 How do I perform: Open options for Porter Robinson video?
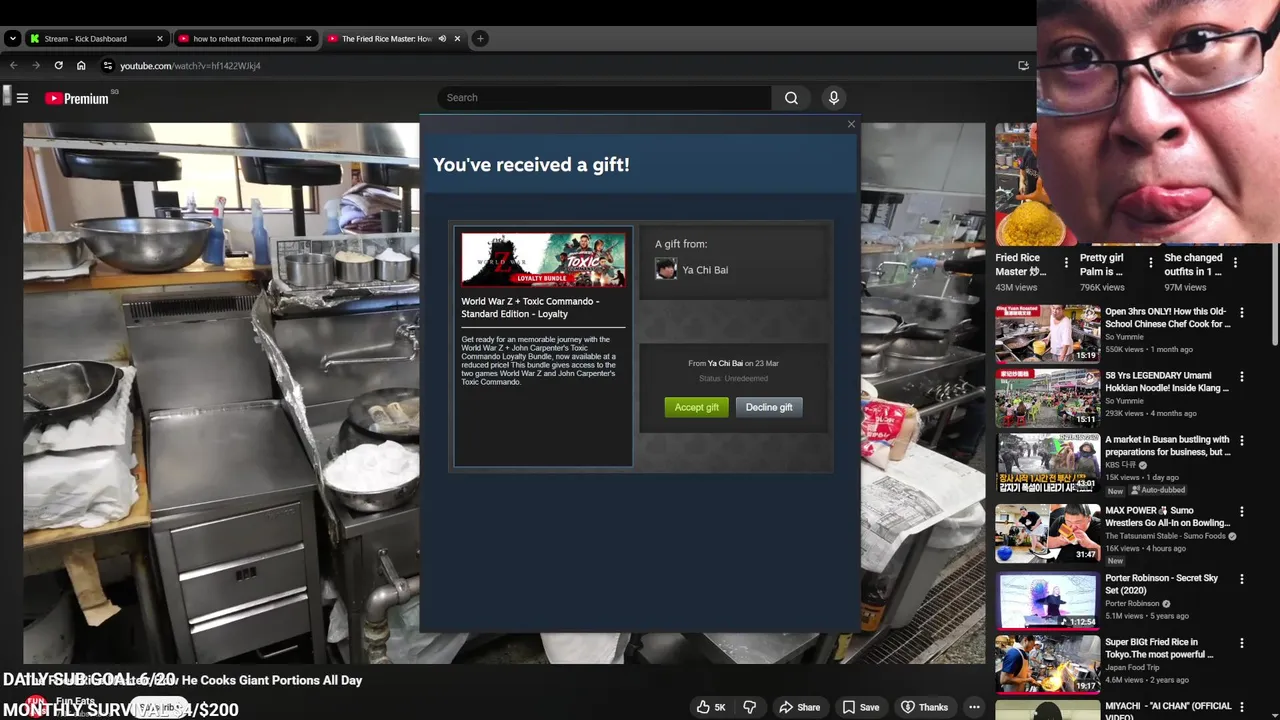[x=1242, y=579]
